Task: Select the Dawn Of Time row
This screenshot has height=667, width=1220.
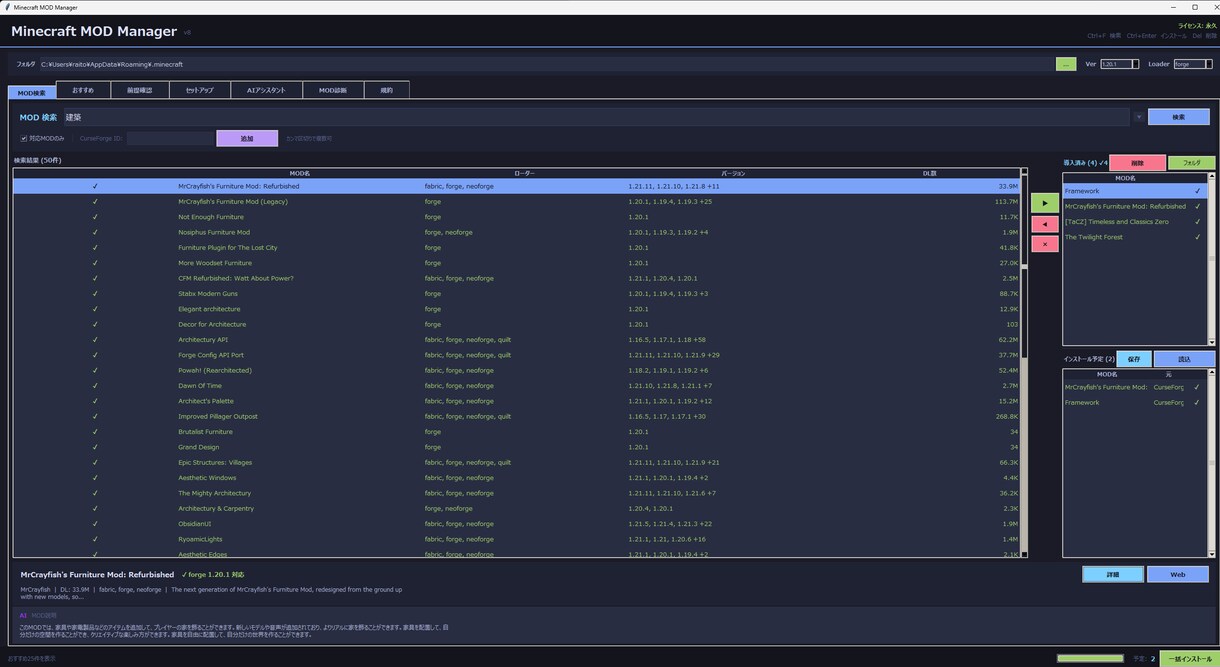Action: (x=517, y=386)
